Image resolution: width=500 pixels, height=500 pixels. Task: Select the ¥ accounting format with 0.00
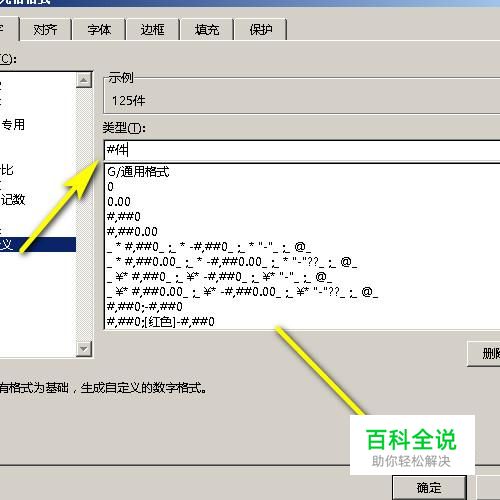tap(302, 292)
